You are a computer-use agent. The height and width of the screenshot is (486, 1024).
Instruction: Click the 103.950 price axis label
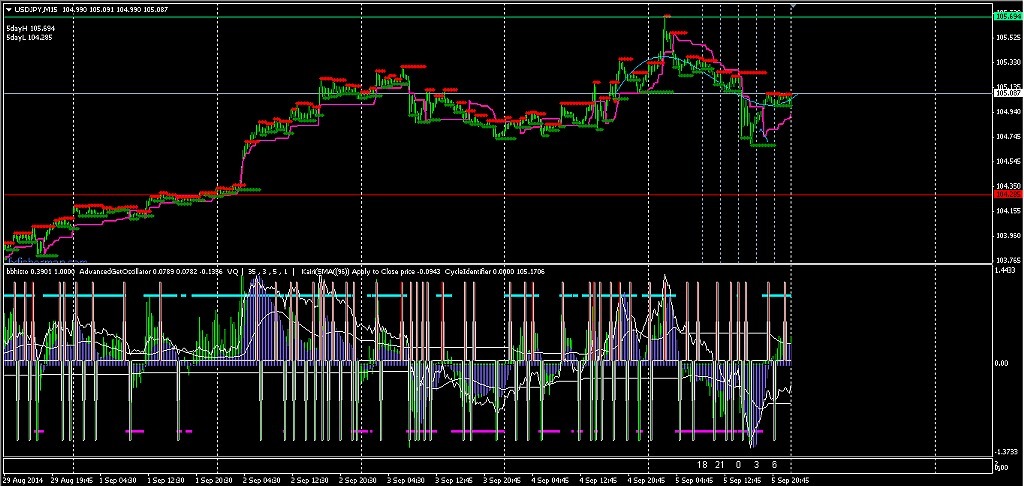(1008, 235)
